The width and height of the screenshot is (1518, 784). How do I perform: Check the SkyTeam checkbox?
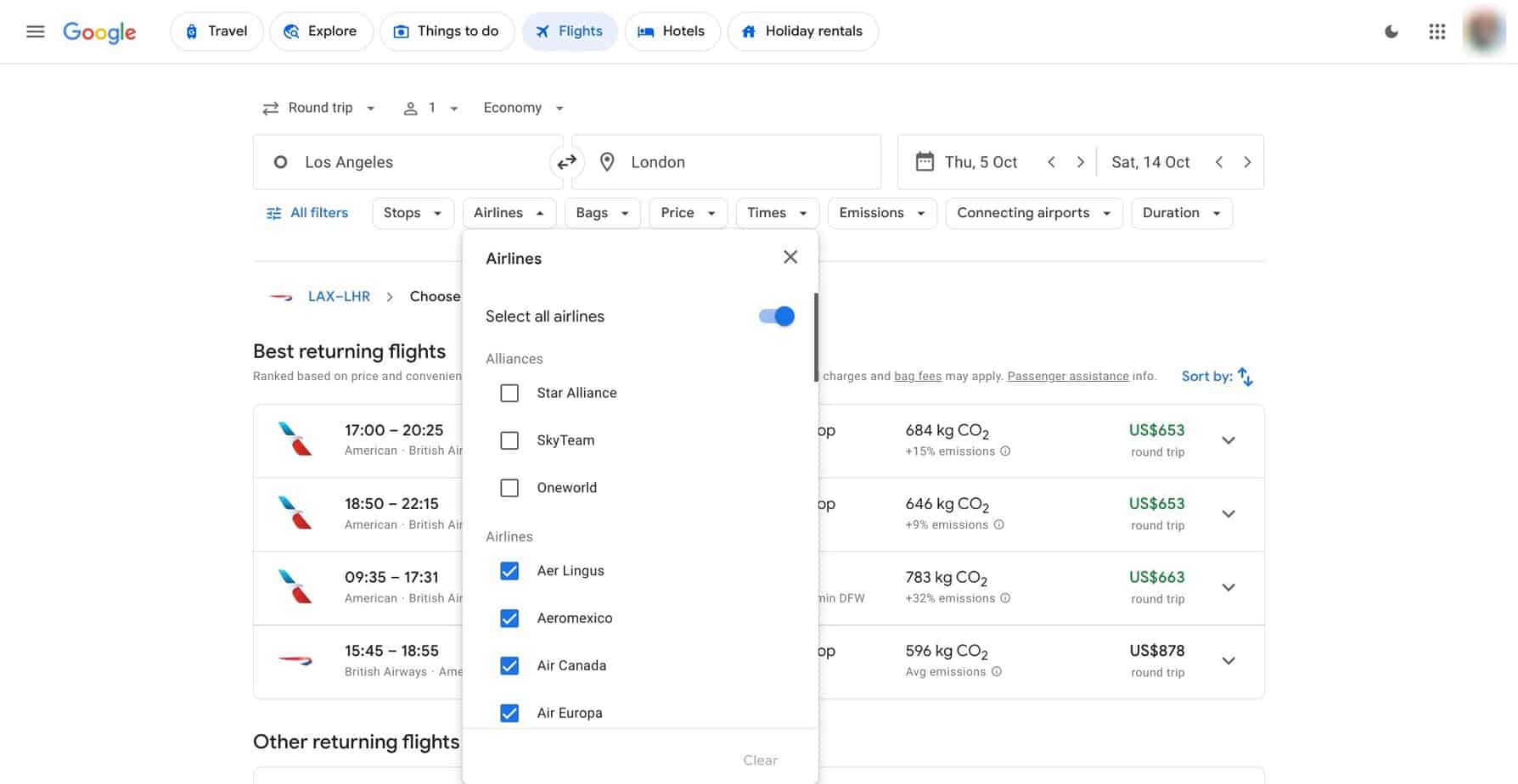509,441
